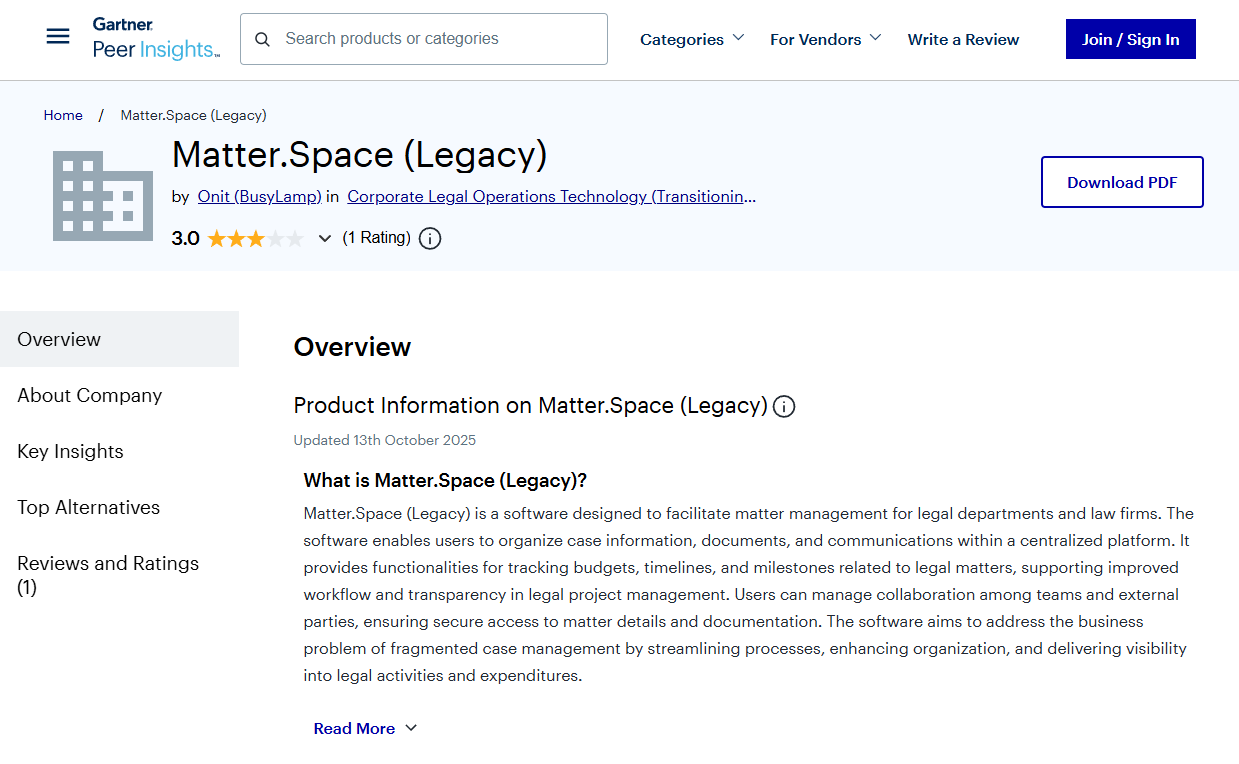1239x764 pixels.
Task: Click the Matter.Space (Legacy) page title
Action: coord(360,155)
